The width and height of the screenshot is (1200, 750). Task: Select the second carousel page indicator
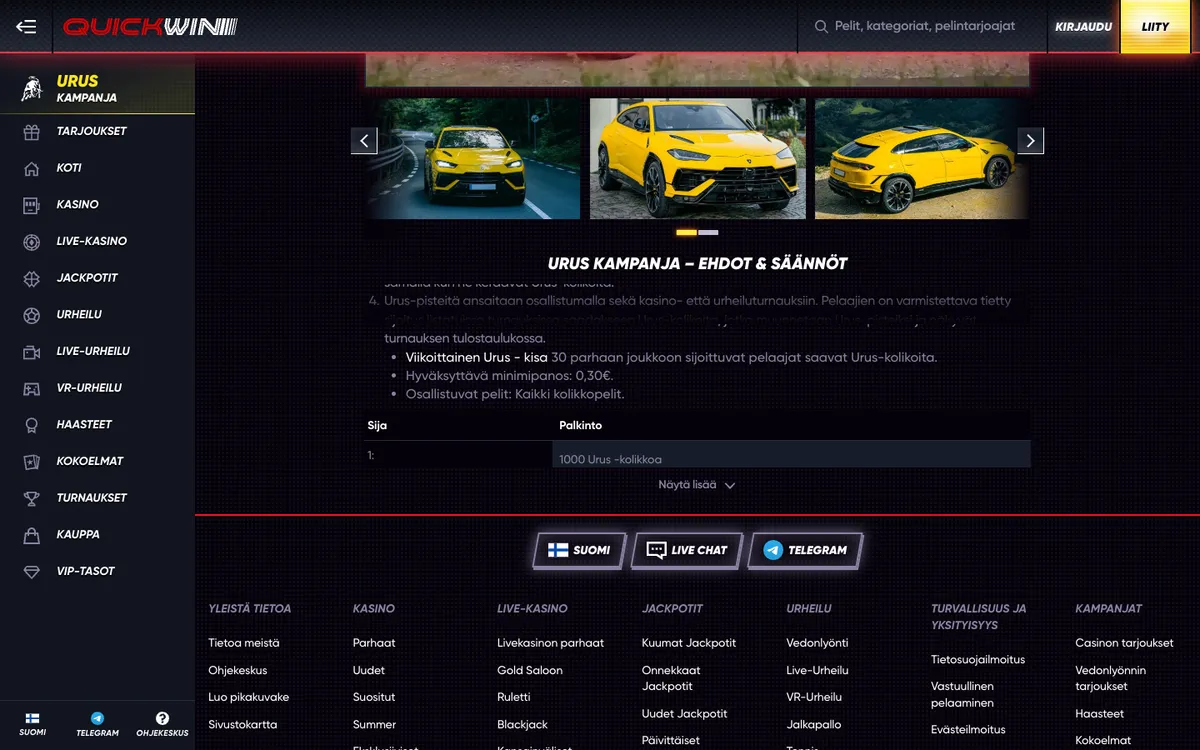coord(708,232)
